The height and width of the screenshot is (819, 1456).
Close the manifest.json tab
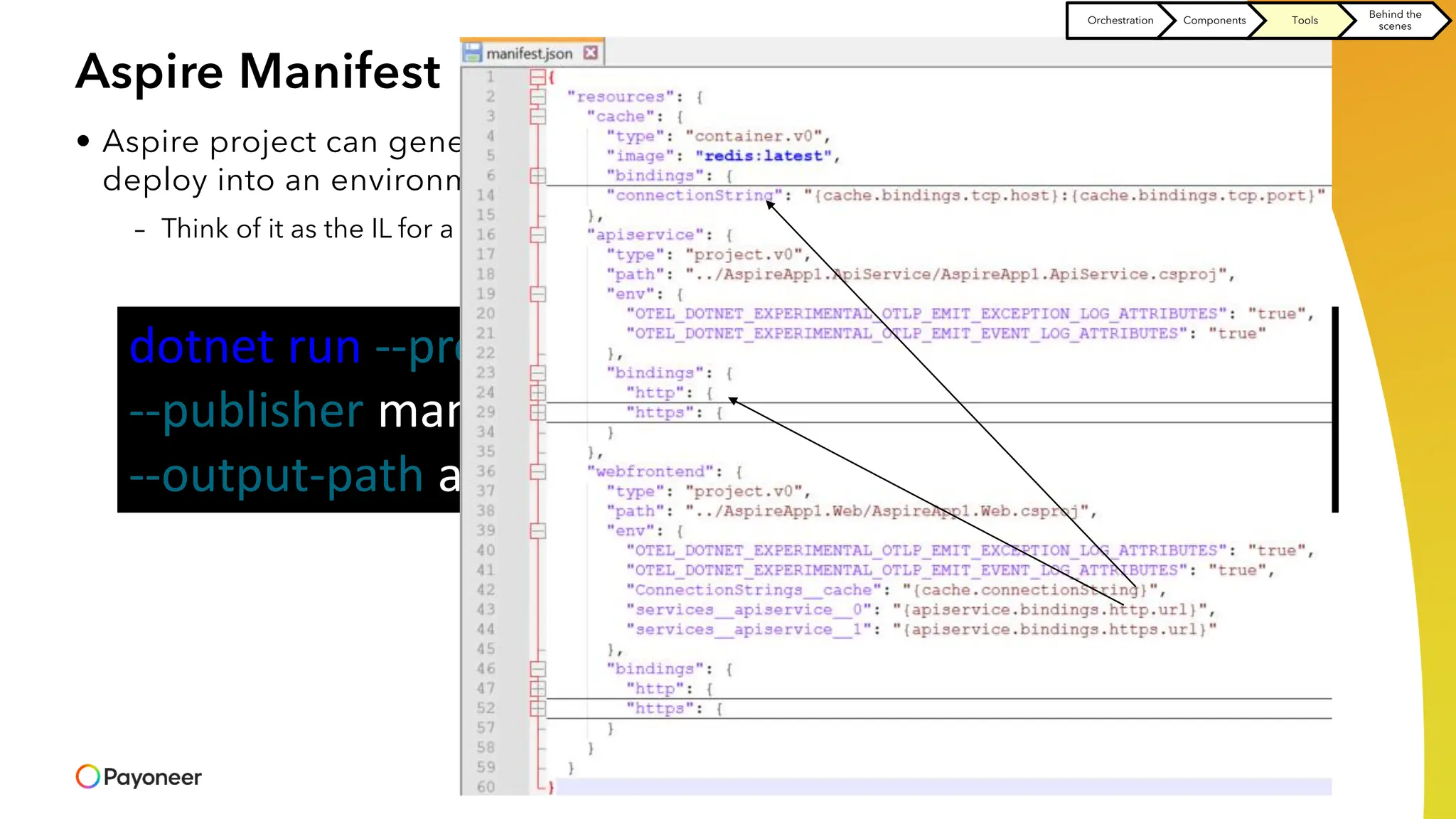[591, 53]
